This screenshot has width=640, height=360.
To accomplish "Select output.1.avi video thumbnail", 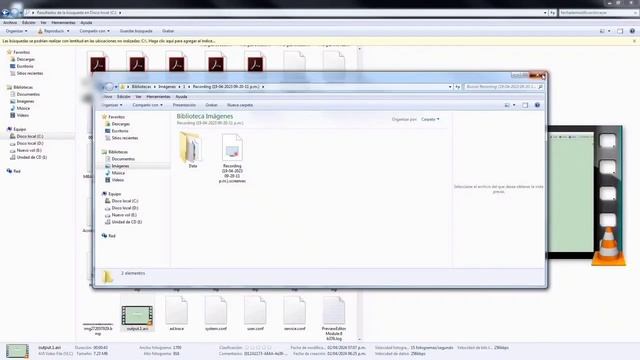I will pos(137,315).
